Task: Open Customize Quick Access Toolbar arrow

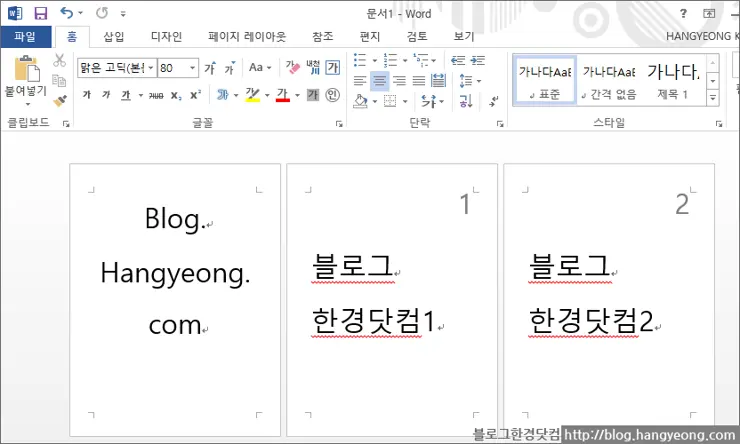Action: point(123,14)
